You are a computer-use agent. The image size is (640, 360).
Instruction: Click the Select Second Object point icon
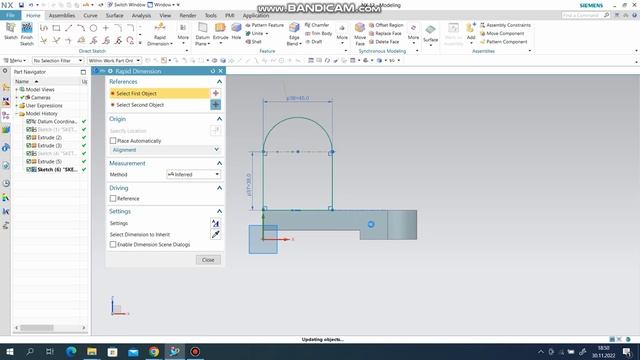click(216, 105)
